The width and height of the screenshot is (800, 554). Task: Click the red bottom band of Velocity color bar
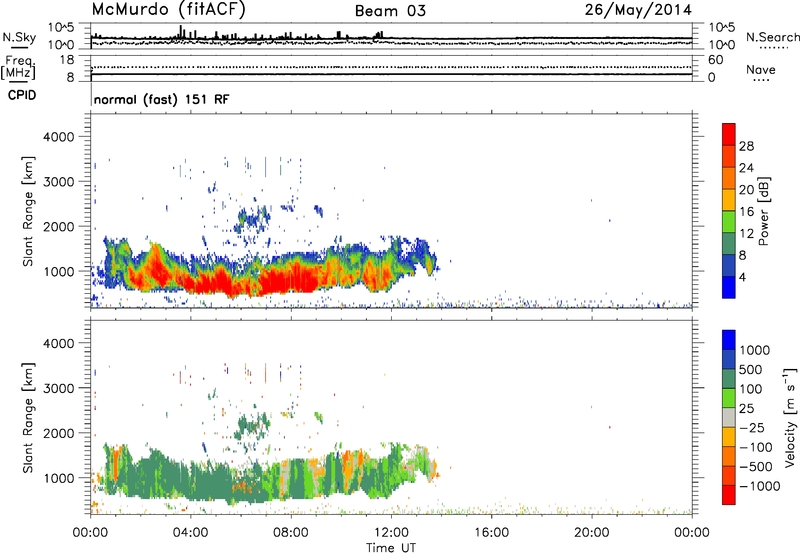coord(729,495)
